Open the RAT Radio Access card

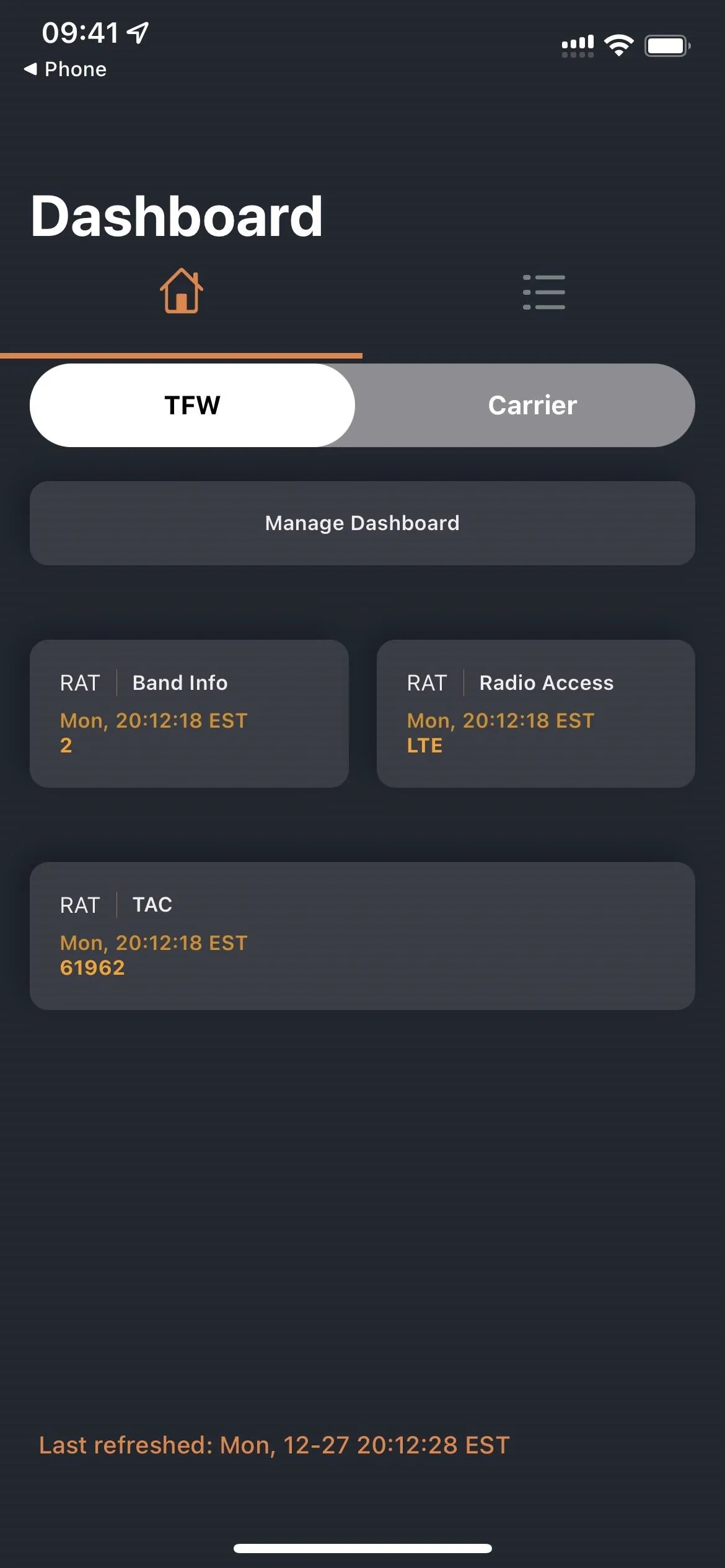coord(536,713)
